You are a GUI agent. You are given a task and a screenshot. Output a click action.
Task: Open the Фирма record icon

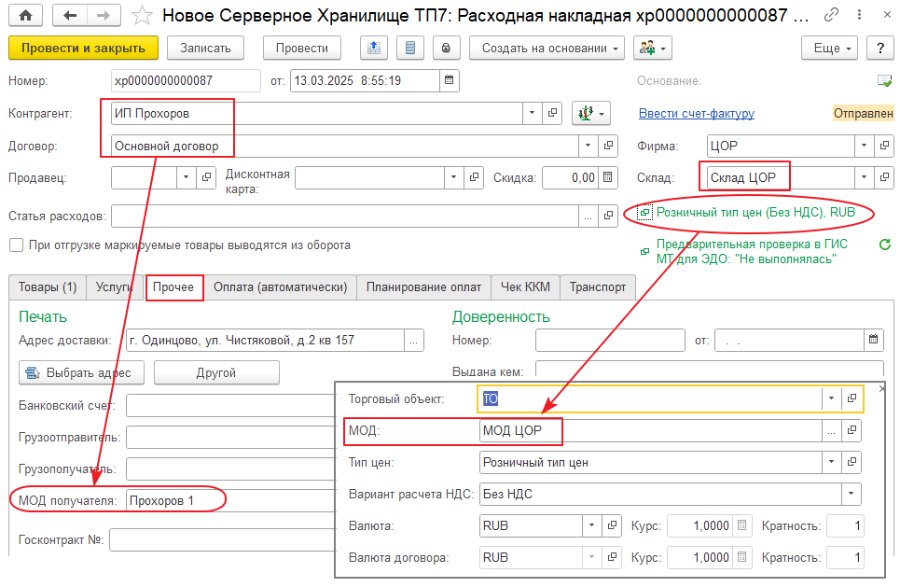coord(885,146)
